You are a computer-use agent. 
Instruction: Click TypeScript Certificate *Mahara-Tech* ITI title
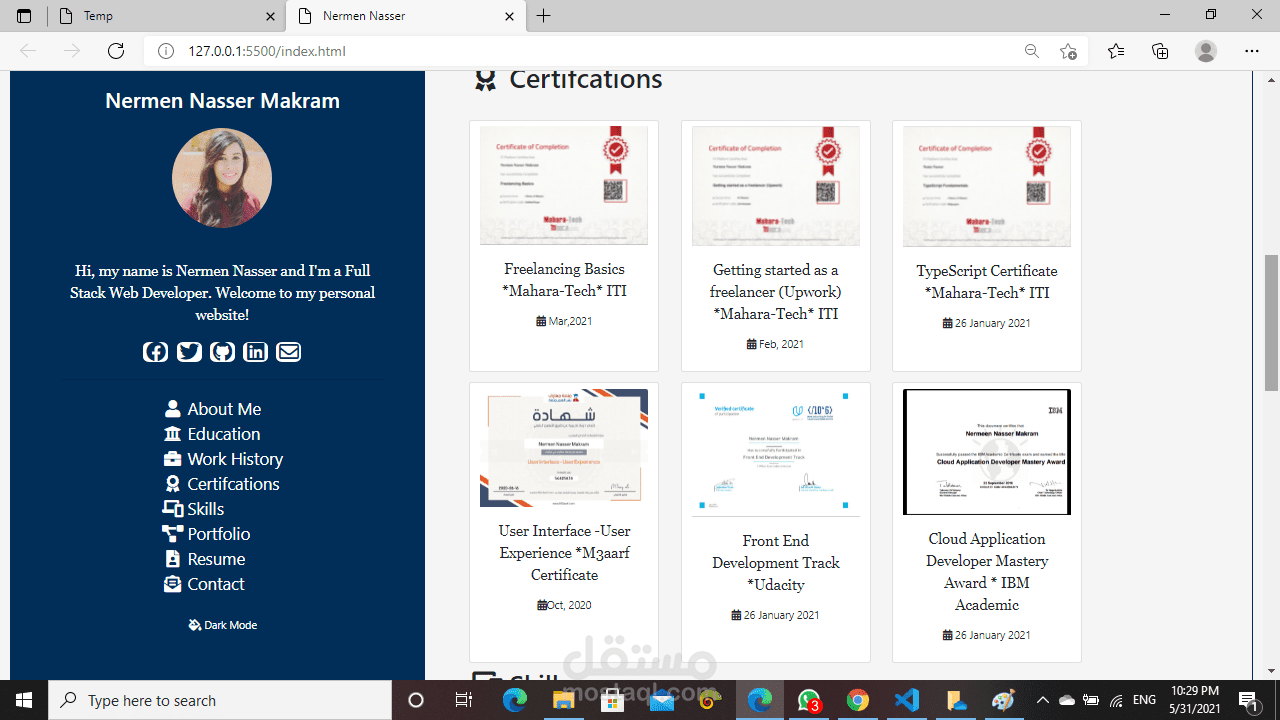[987, 282]
